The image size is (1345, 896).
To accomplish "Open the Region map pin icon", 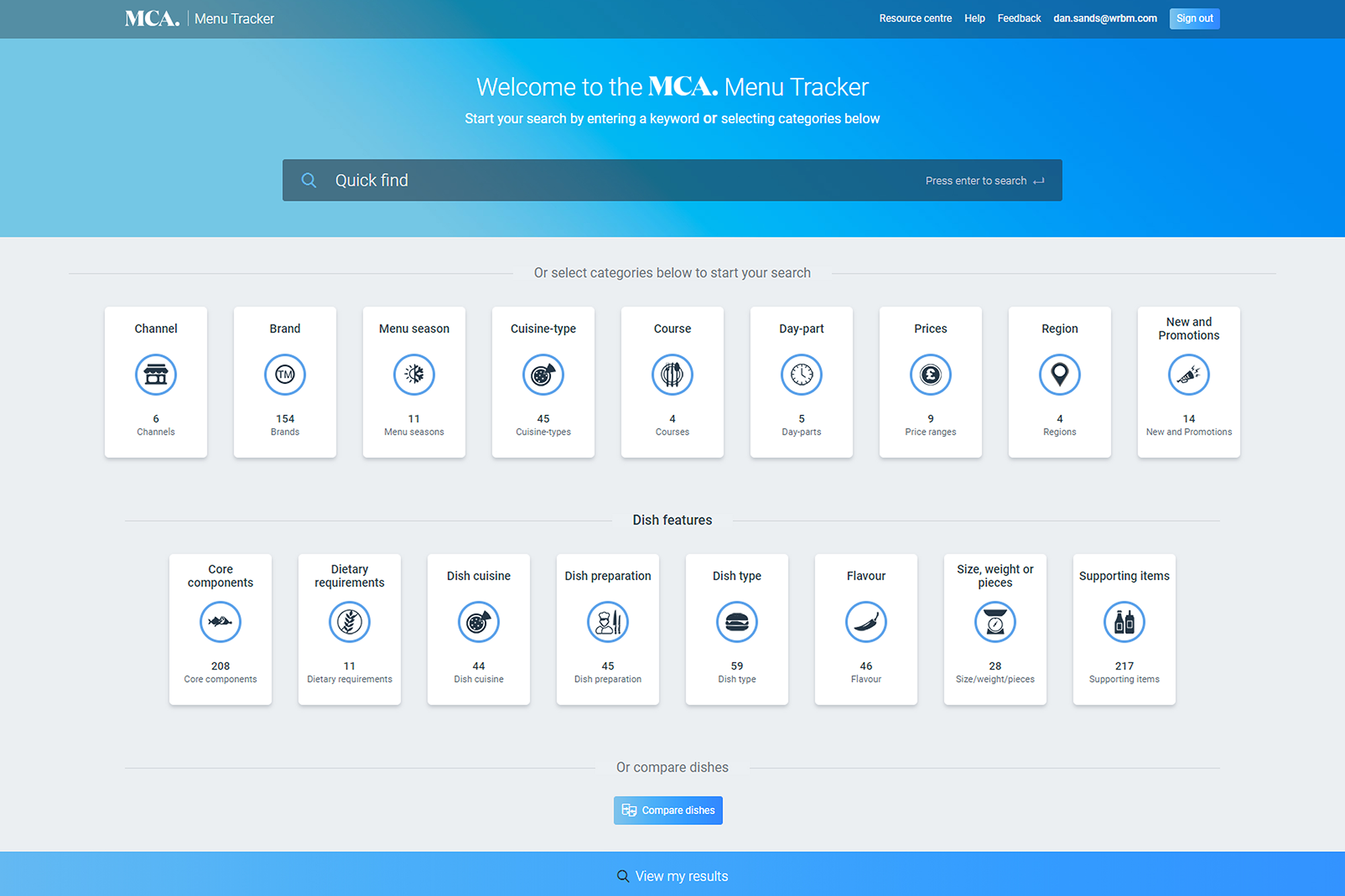I will click(1060, 374).
